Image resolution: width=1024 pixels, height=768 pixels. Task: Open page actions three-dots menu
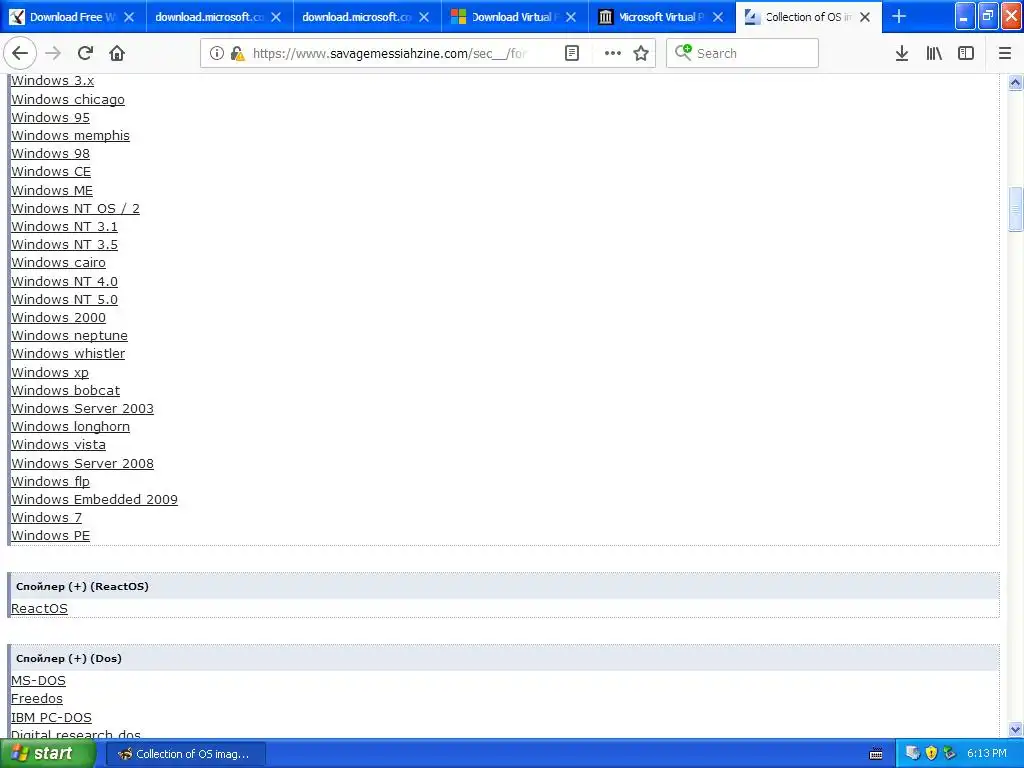[613, 53]
